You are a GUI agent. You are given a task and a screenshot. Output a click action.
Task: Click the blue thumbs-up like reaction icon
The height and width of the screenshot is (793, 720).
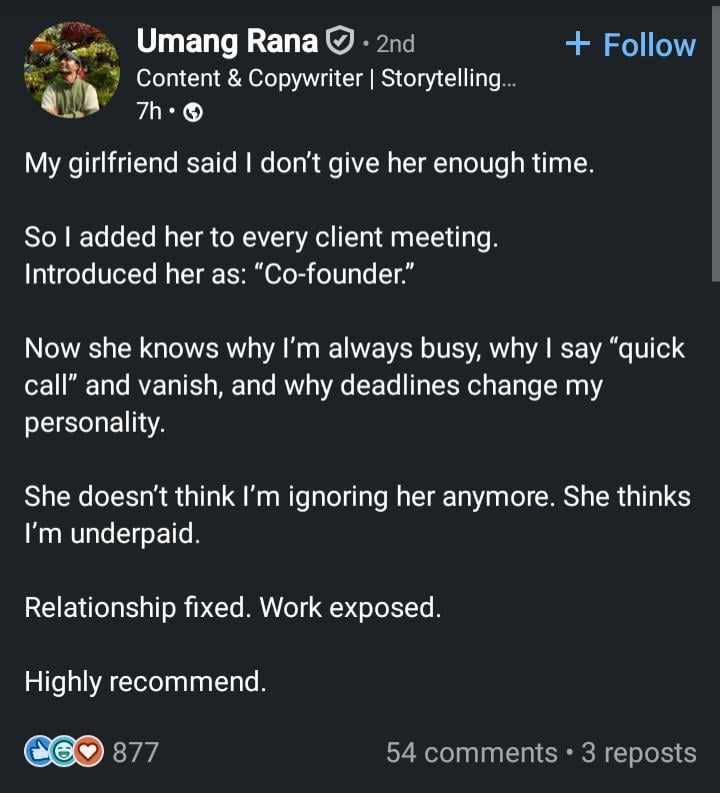(x=39, y=751)
